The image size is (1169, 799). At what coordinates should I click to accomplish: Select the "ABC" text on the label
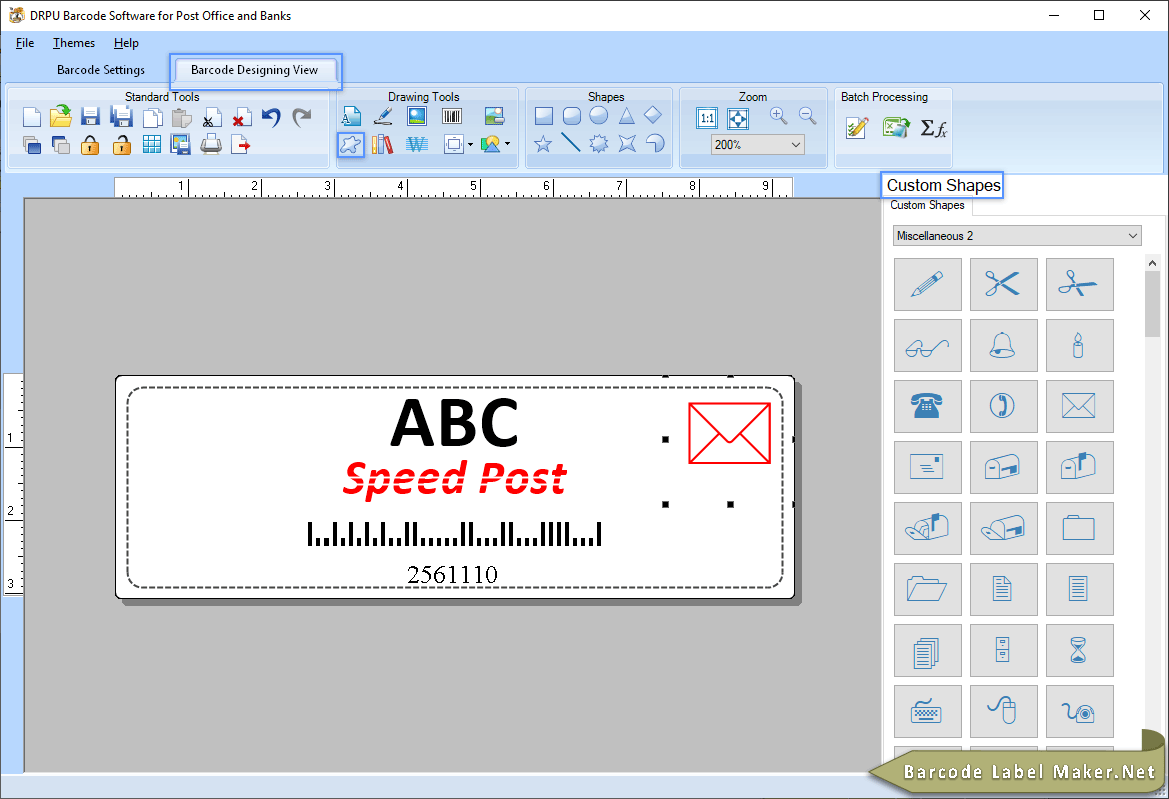(x=455, y=423)
